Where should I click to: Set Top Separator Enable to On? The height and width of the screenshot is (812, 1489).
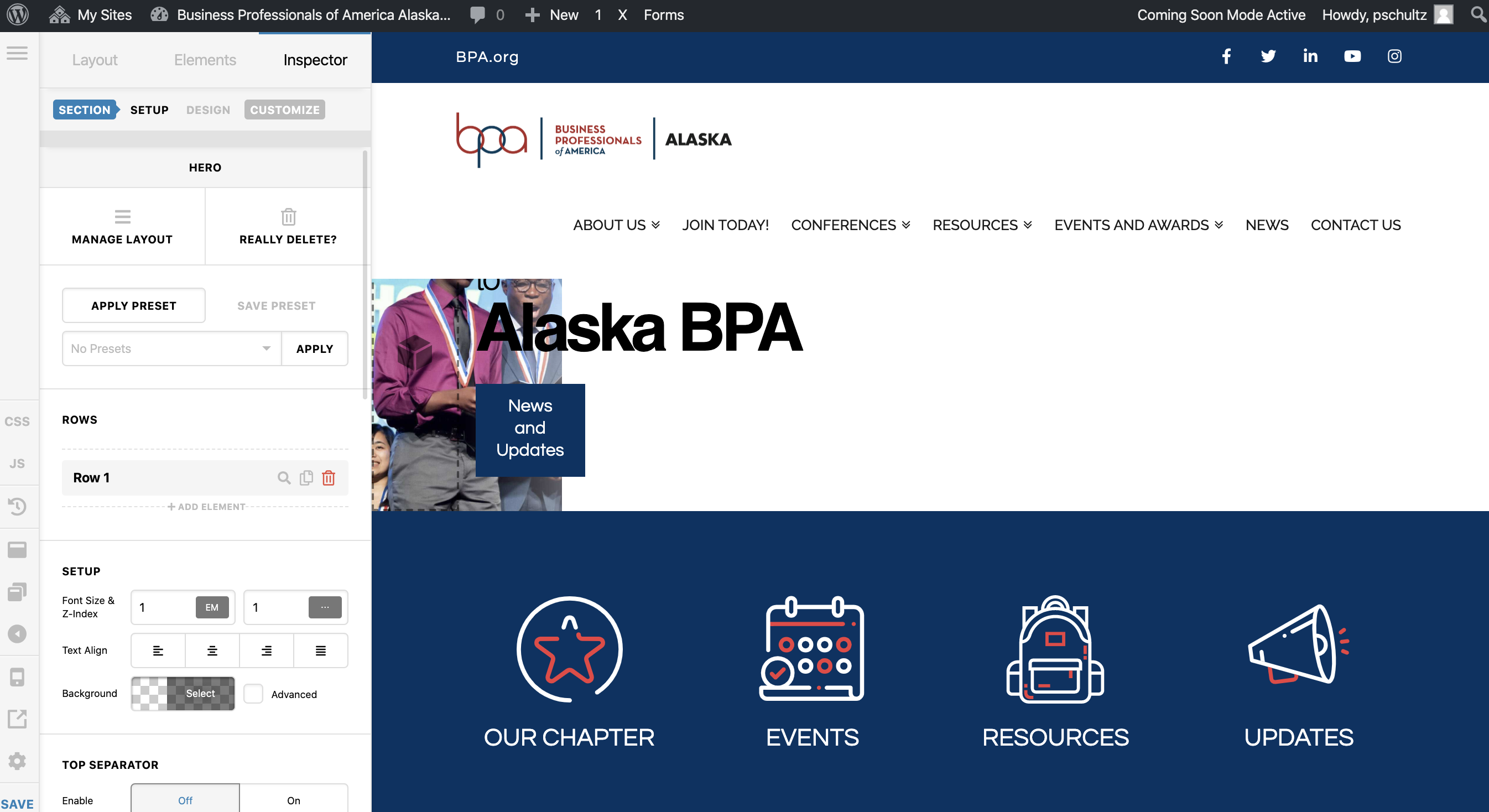click(x=294, y=800)
